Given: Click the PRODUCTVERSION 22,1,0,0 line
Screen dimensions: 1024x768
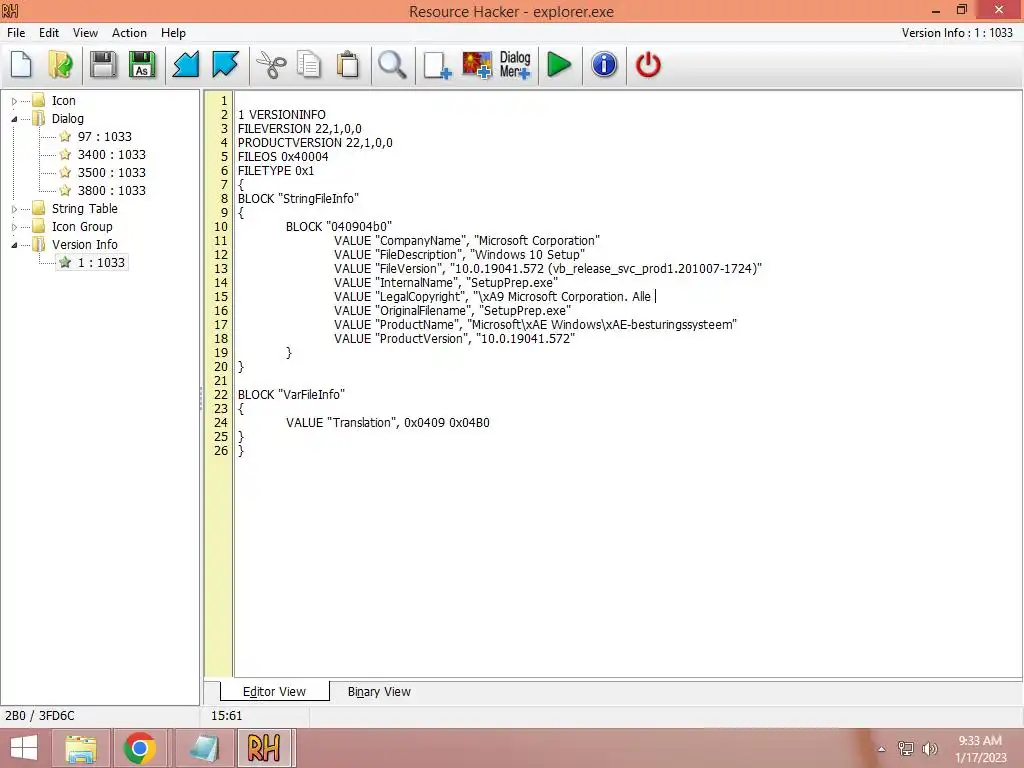Looking at the screenshot, I should click(x=315, y=142).
